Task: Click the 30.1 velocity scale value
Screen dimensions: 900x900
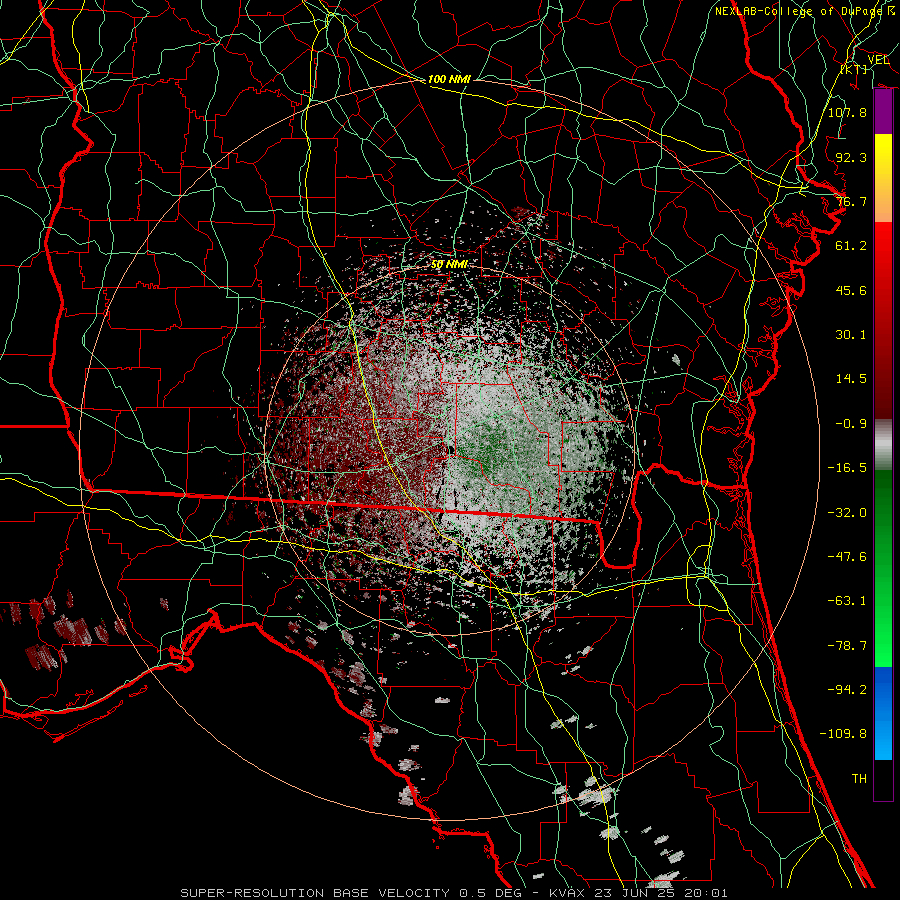Action: coord(851,335)
